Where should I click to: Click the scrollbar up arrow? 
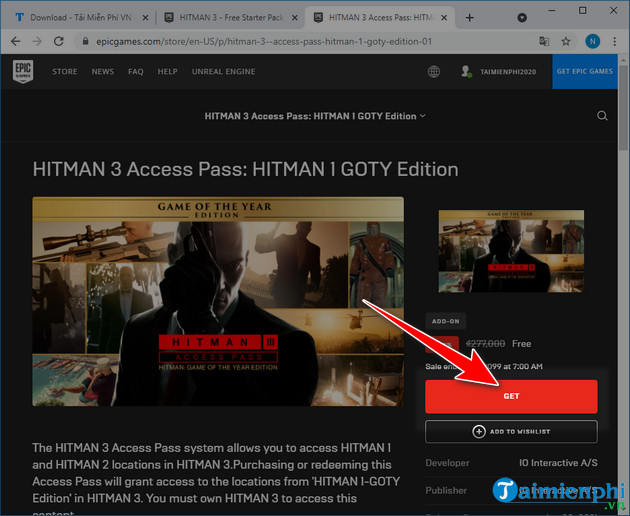click(624, 60)
